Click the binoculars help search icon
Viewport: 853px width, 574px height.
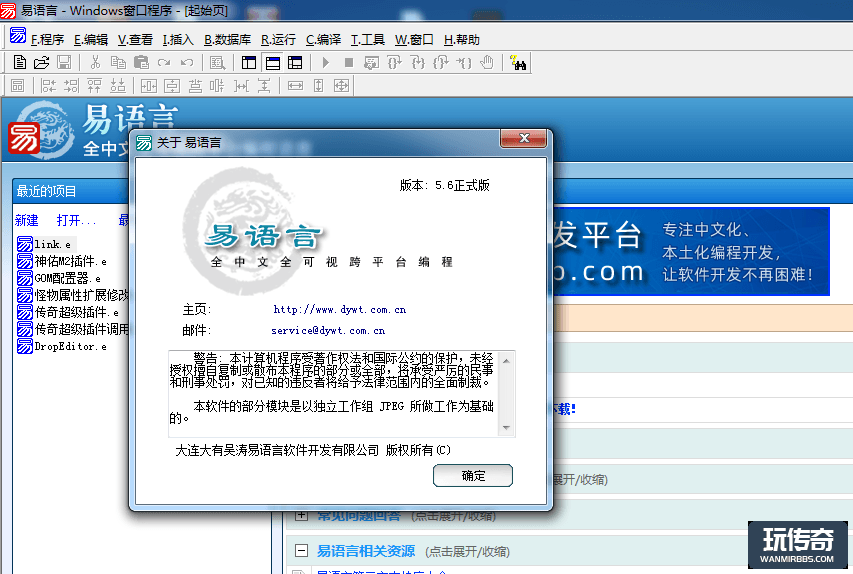click(x=518, y=63)
